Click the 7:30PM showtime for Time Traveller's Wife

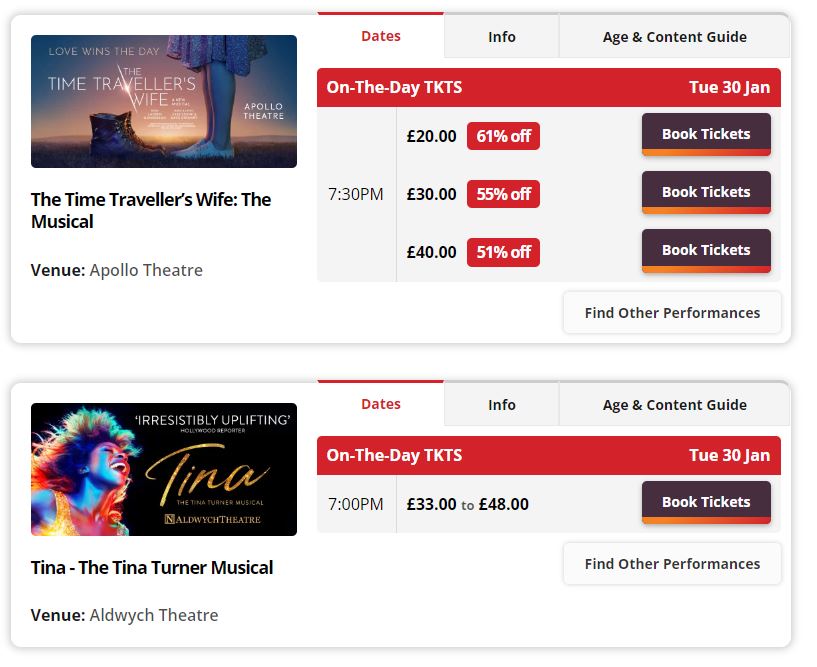356,193
